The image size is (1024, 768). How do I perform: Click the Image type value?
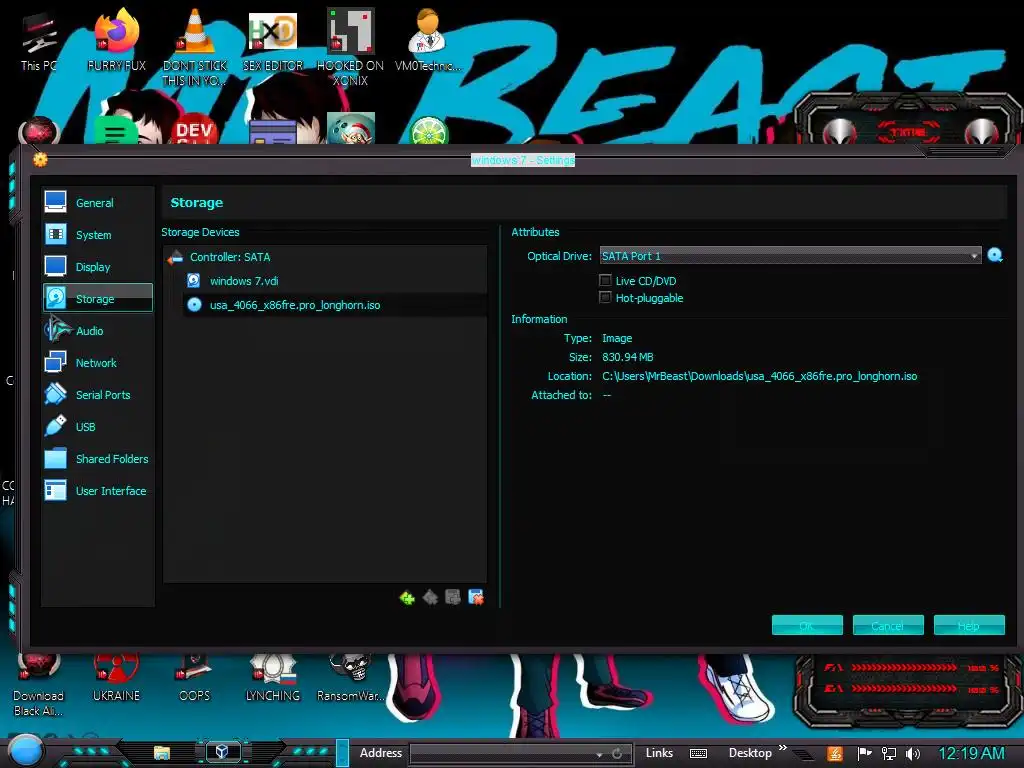(x=617, y=338)
